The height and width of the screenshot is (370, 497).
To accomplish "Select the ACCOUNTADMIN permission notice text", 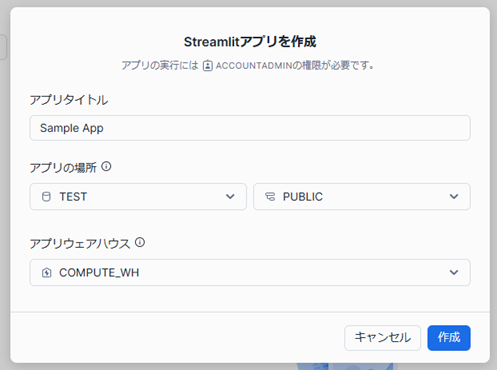I will 248,65.
